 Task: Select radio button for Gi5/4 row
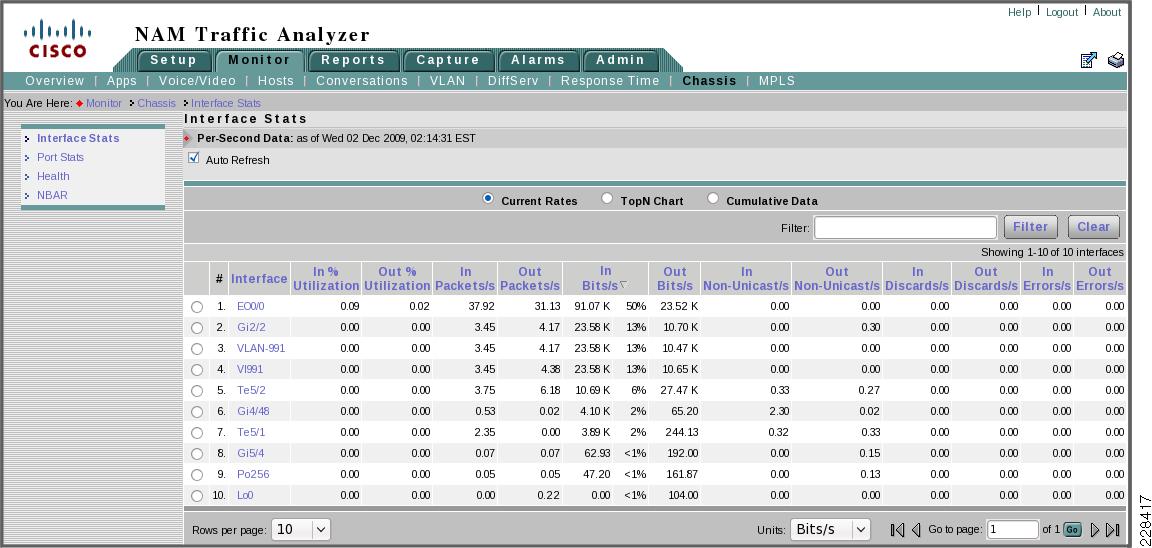tap(196, 454)
